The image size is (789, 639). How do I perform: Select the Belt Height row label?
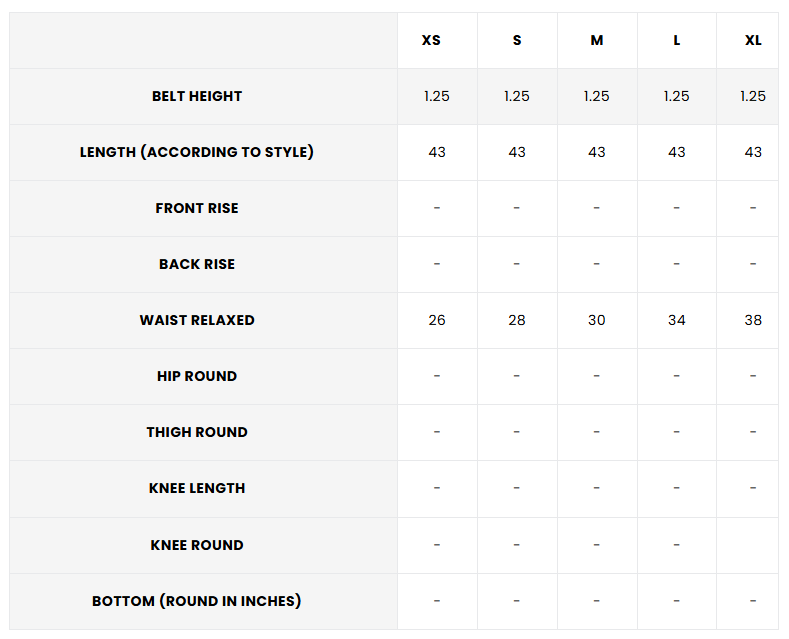[x=197, y=96]
